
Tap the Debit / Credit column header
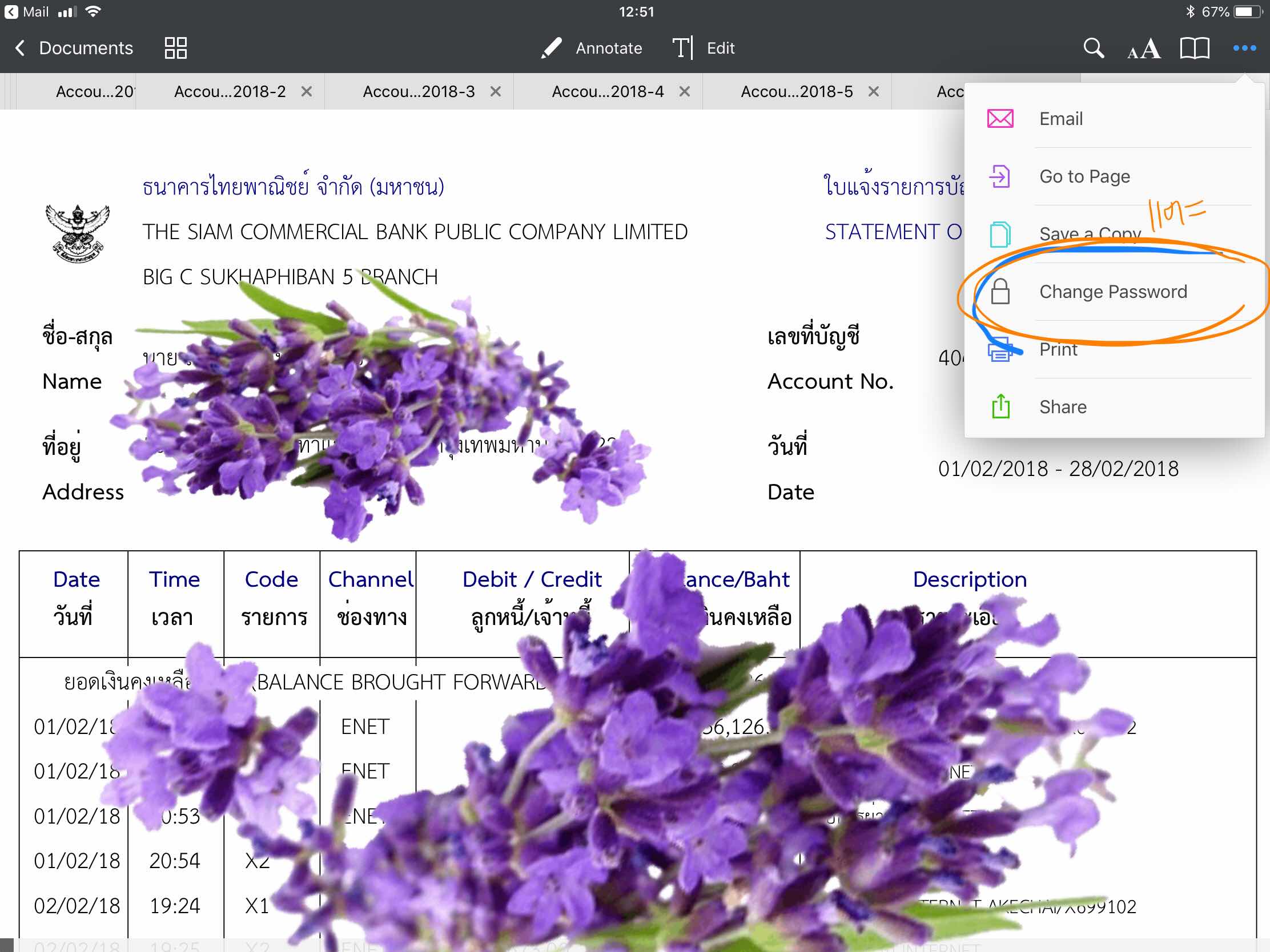[532, 579]
